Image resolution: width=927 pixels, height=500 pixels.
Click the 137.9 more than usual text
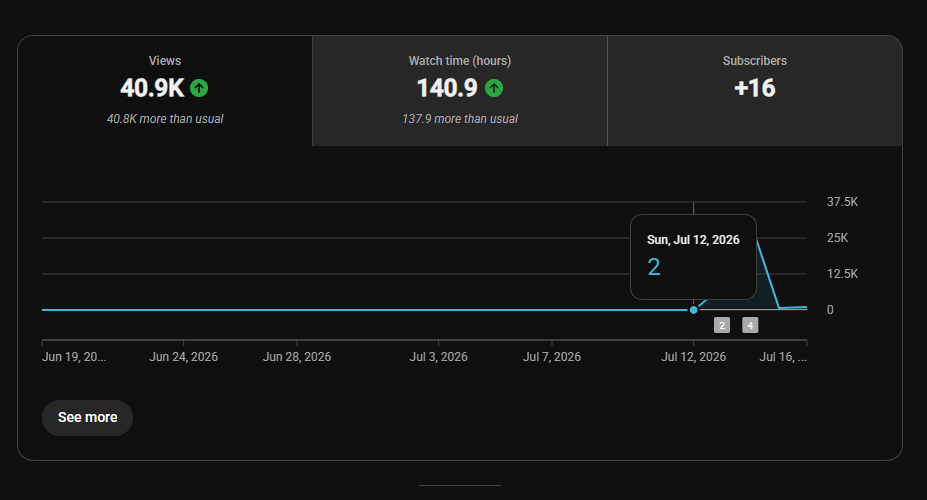click(460, 119)
